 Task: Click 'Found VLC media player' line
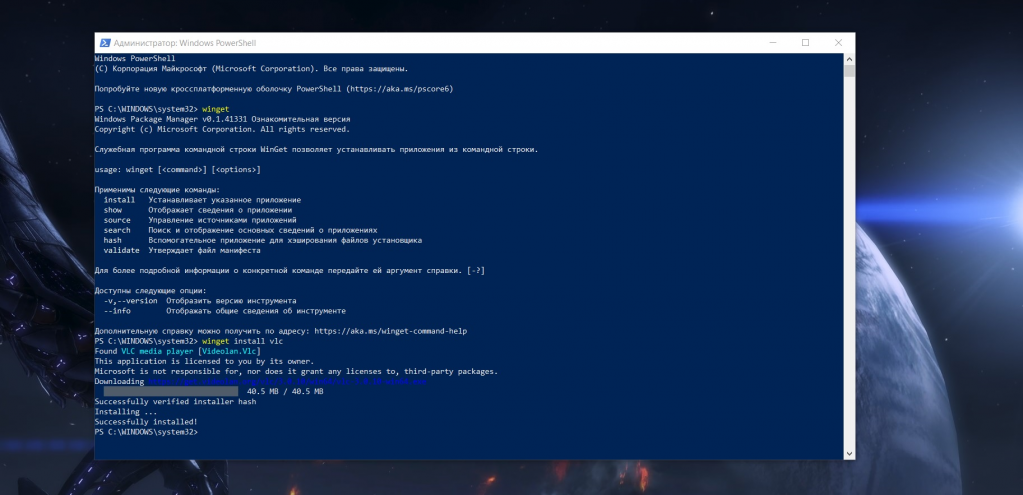[x=177, y=352]
